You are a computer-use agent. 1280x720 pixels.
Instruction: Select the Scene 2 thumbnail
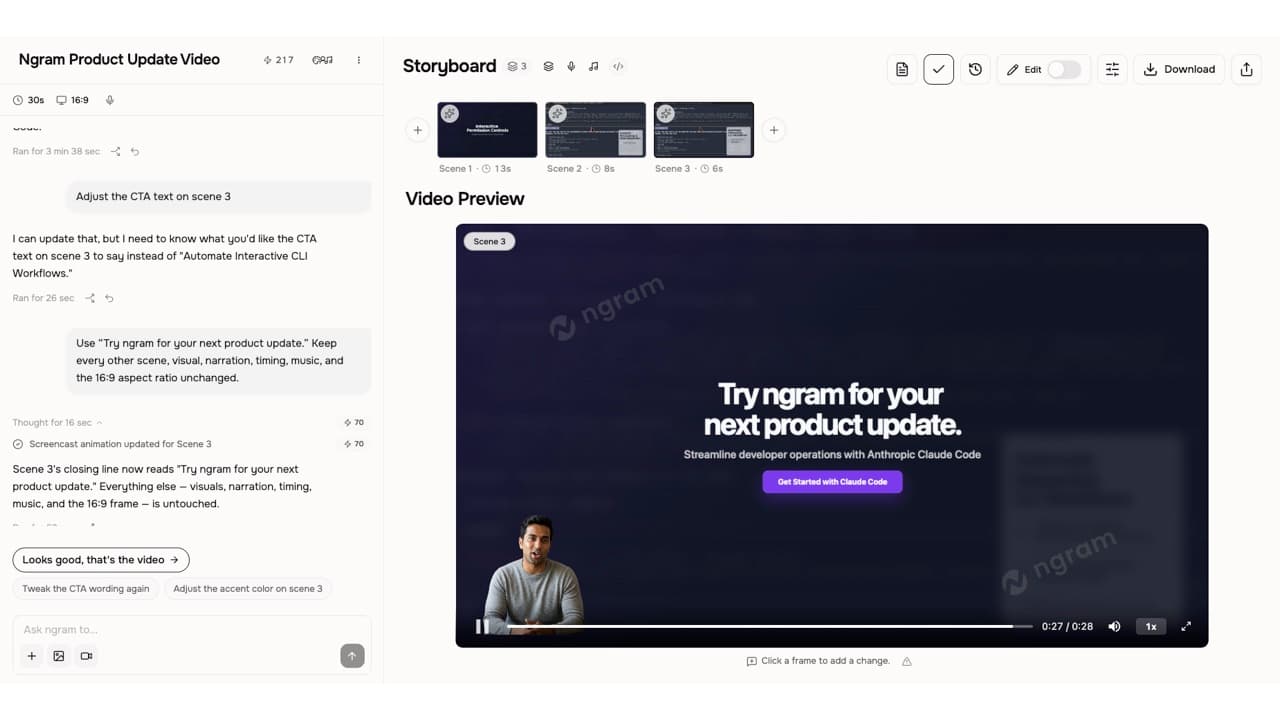click(x=595, y=130)
